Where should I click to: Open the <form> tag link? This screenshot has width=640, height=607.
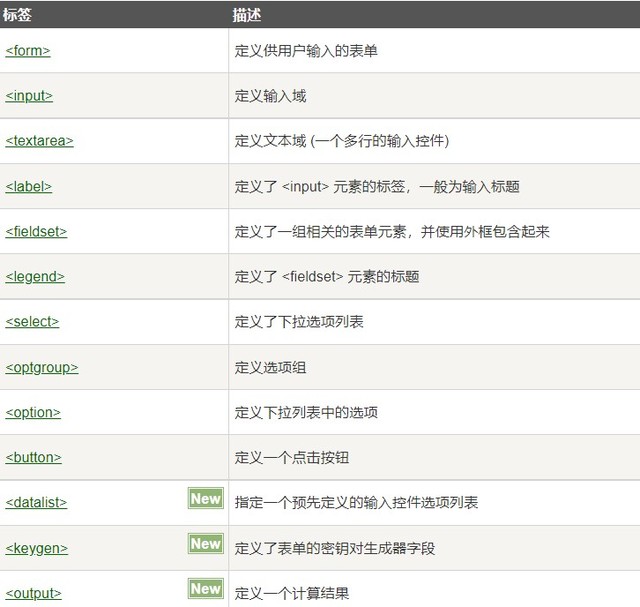click(28, 51)
